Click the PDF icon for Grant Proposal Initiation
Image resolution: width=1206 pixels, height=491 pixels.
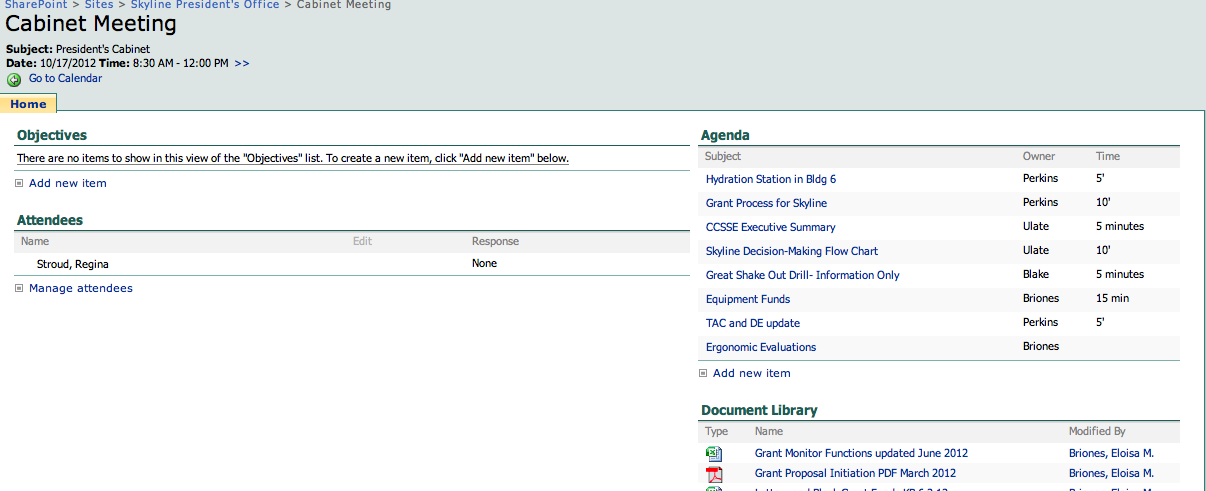714,474
